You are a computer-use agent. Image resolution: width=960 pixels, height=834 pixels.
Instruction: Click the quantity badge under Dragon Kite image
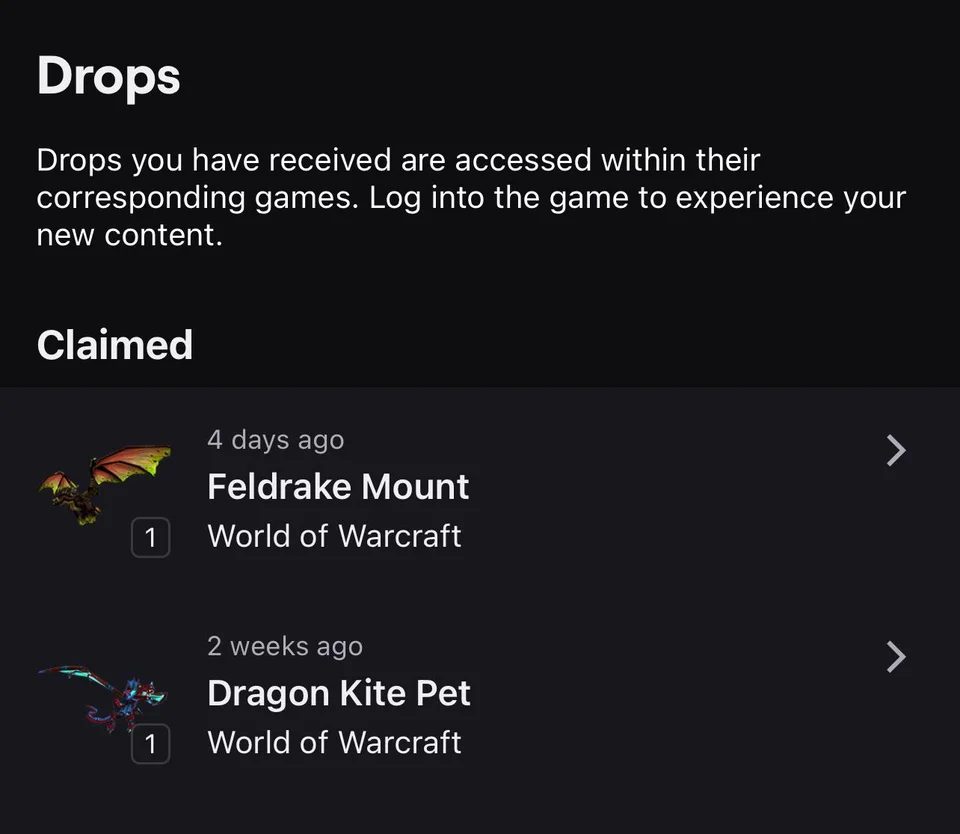click(150, 744)
